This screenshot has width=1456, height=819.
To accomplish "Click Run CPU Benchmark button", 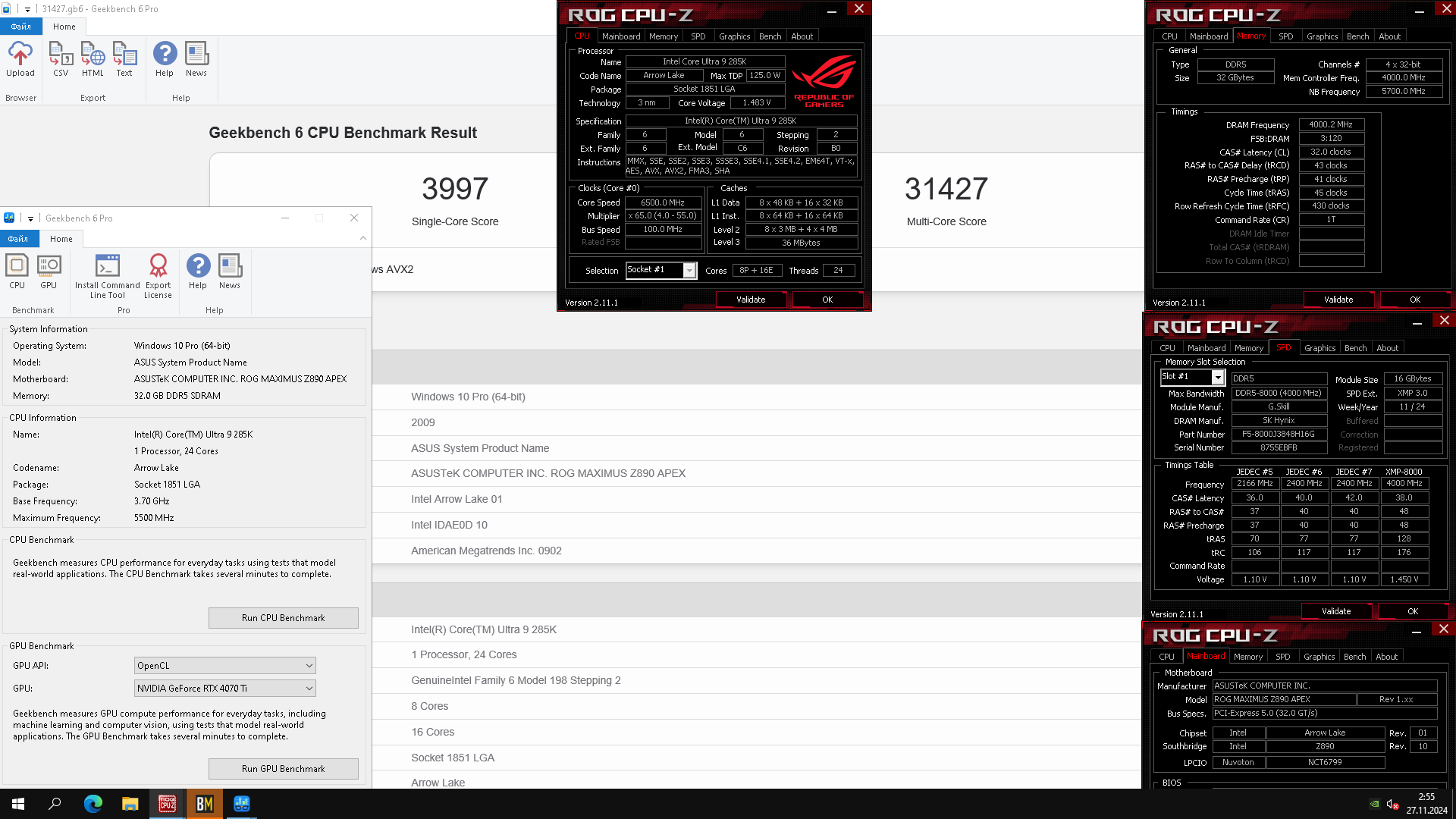I will coord(284,618).
